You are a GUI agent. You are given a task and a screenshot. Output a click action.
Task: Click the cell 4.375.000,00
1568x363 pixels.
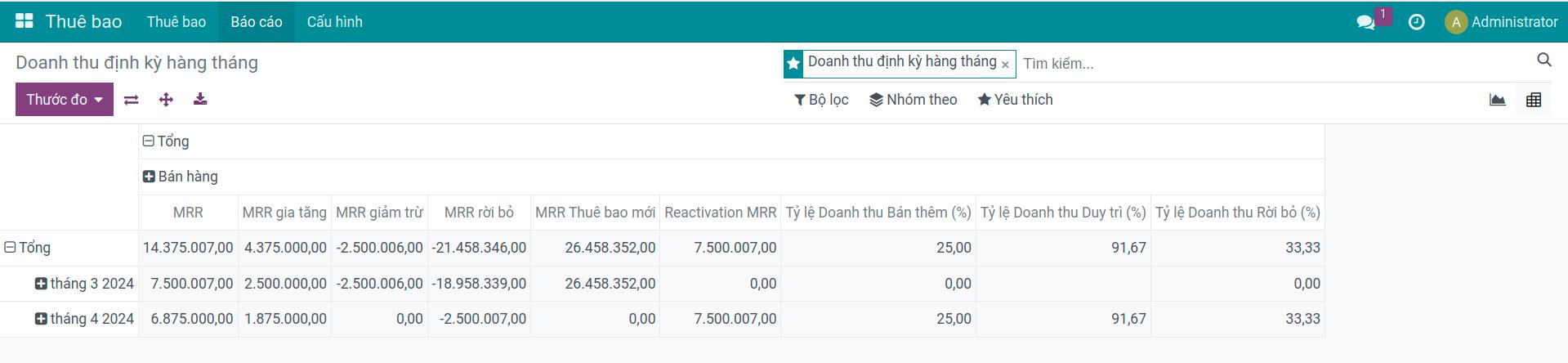tap(284, 248)
